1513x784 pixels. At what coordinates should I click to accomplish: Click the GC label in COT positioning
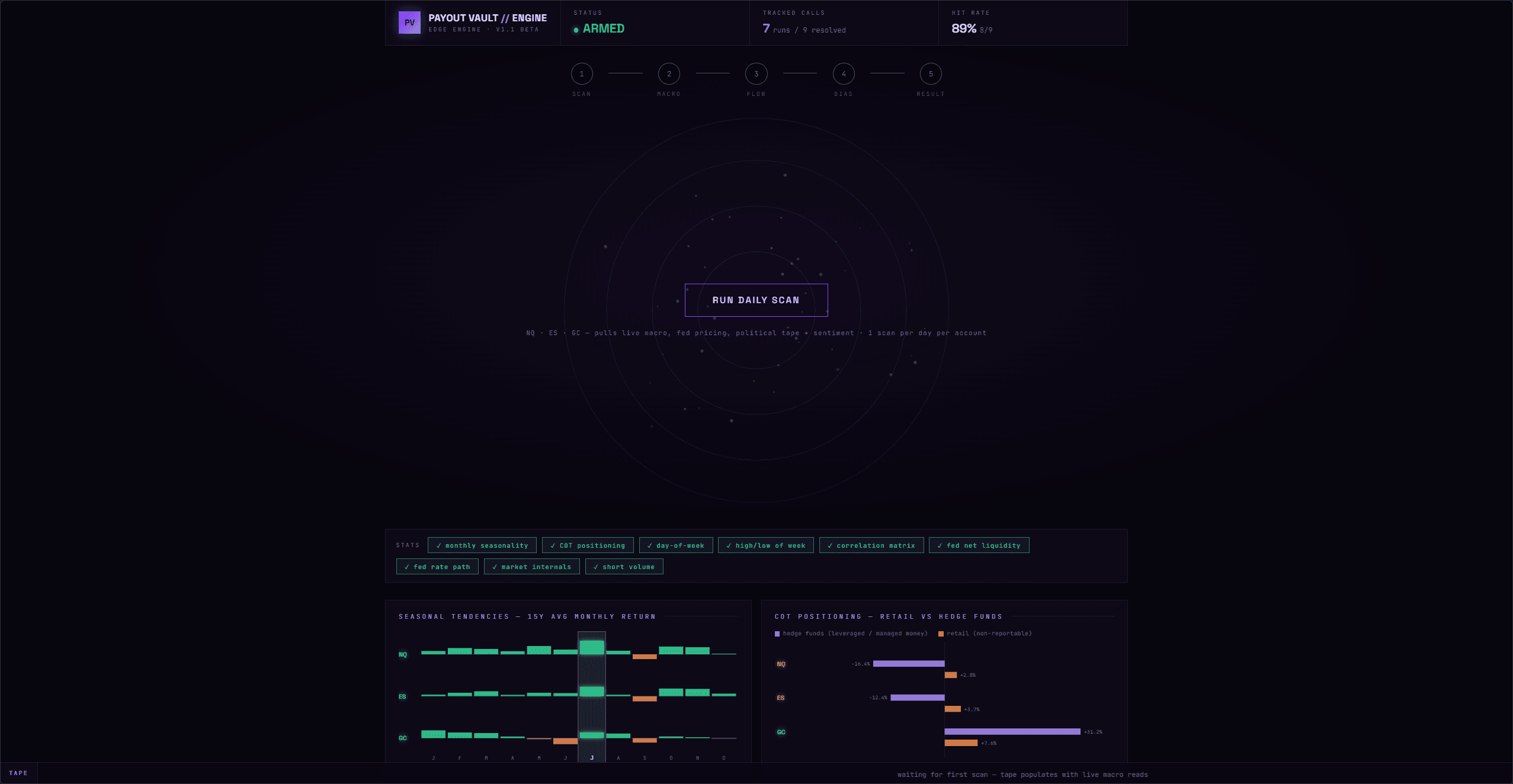(781, 732)
